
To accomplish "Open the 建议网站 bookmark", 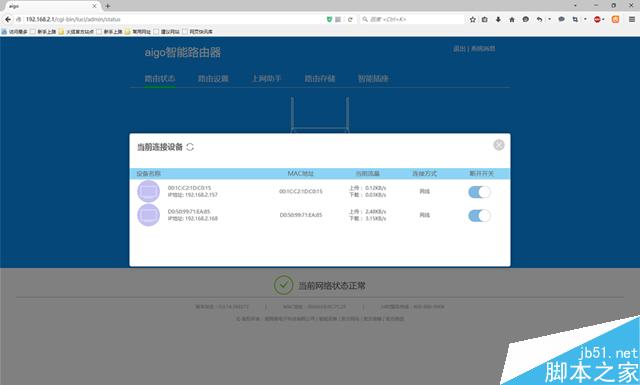I will pos(167,31).
